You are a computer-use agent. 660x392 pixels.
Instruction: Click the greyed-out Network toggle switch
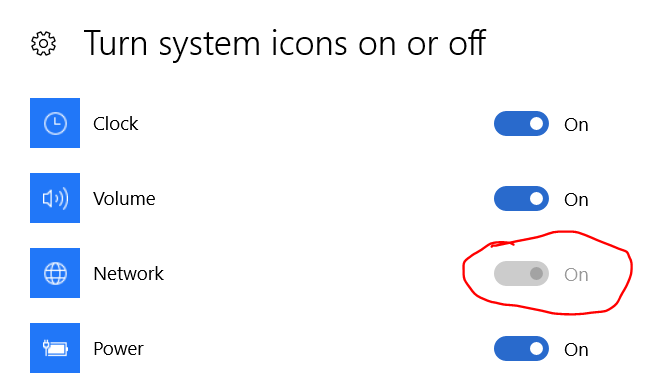pyautogui.click(x=521, y=273)
